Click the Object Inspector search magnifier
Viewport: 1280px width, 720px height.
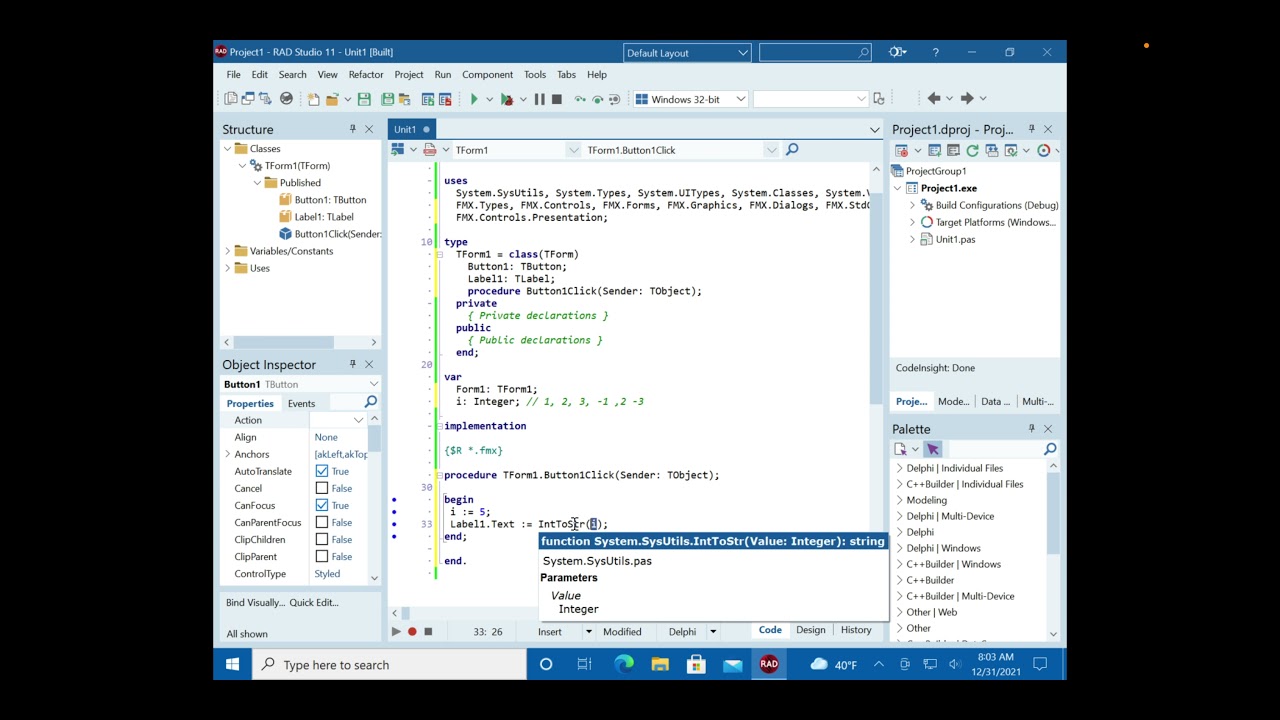pyautogui.click(x=371, y=402)
